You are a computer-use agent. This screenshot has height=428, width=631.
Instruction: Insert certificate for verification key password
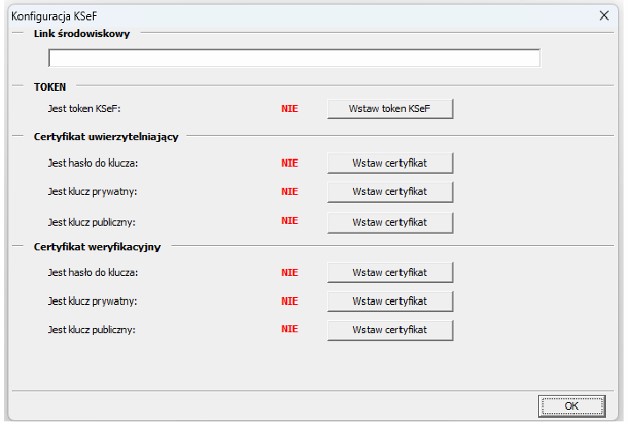point(390,272)
